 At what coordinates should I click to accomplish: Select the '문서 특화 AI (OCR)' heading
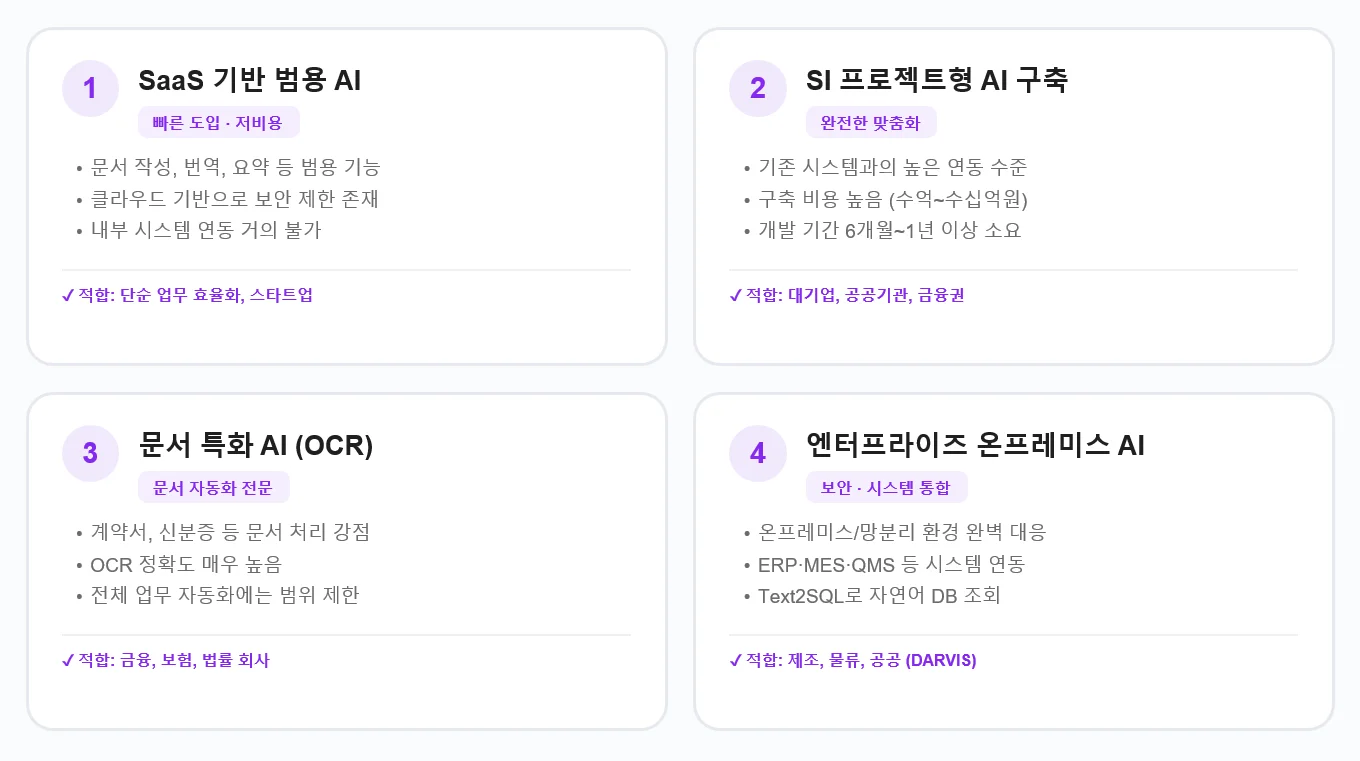tap(256, 446)
